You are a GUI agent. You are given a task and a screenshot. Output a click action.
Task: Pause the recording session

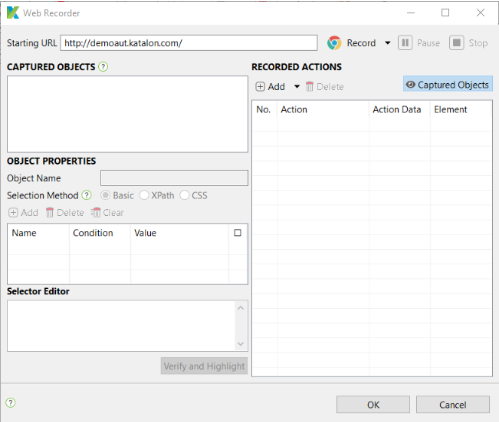(x=419, y=43)
